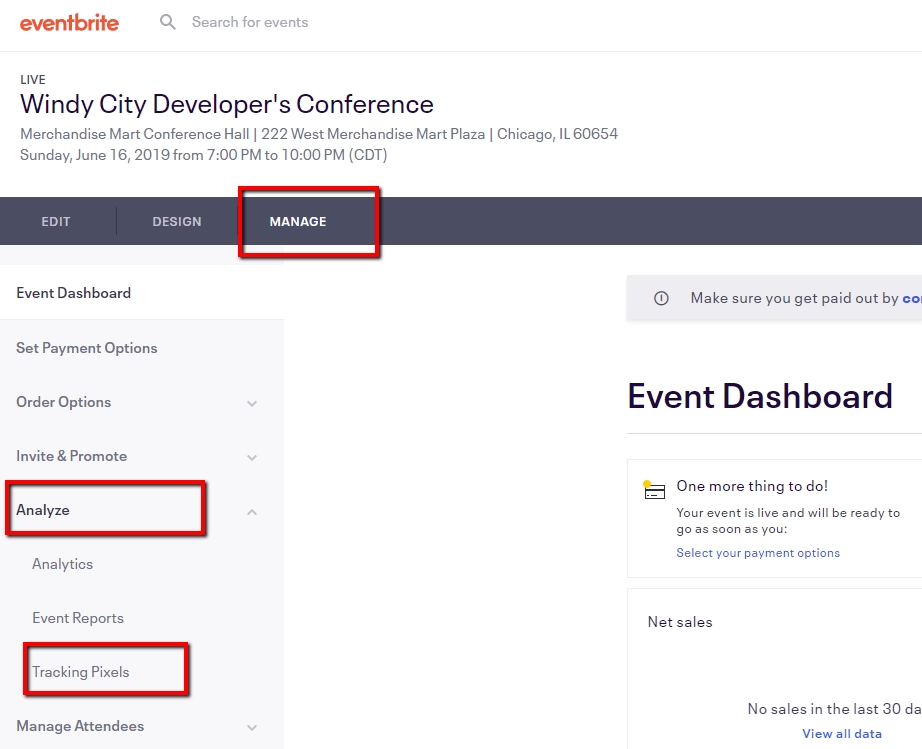Click the Eventbrite logo
922x749 pixels.
(69, 23)
